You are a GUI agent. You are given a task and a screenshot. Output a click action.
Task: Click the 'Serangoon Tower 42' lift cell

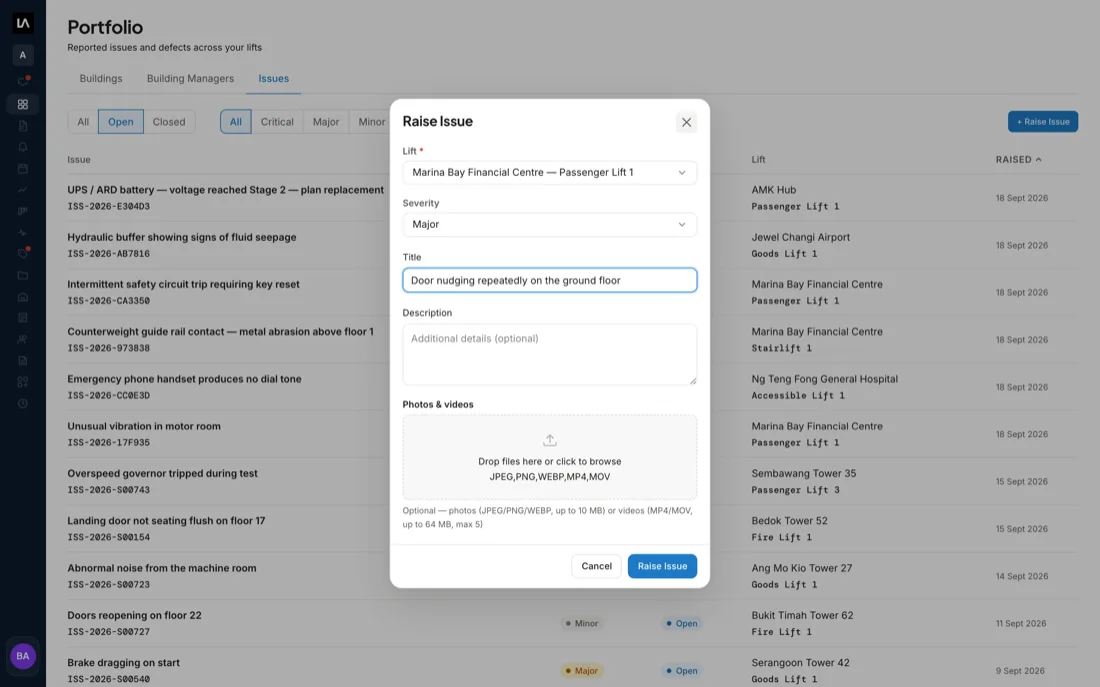[800, 662]
